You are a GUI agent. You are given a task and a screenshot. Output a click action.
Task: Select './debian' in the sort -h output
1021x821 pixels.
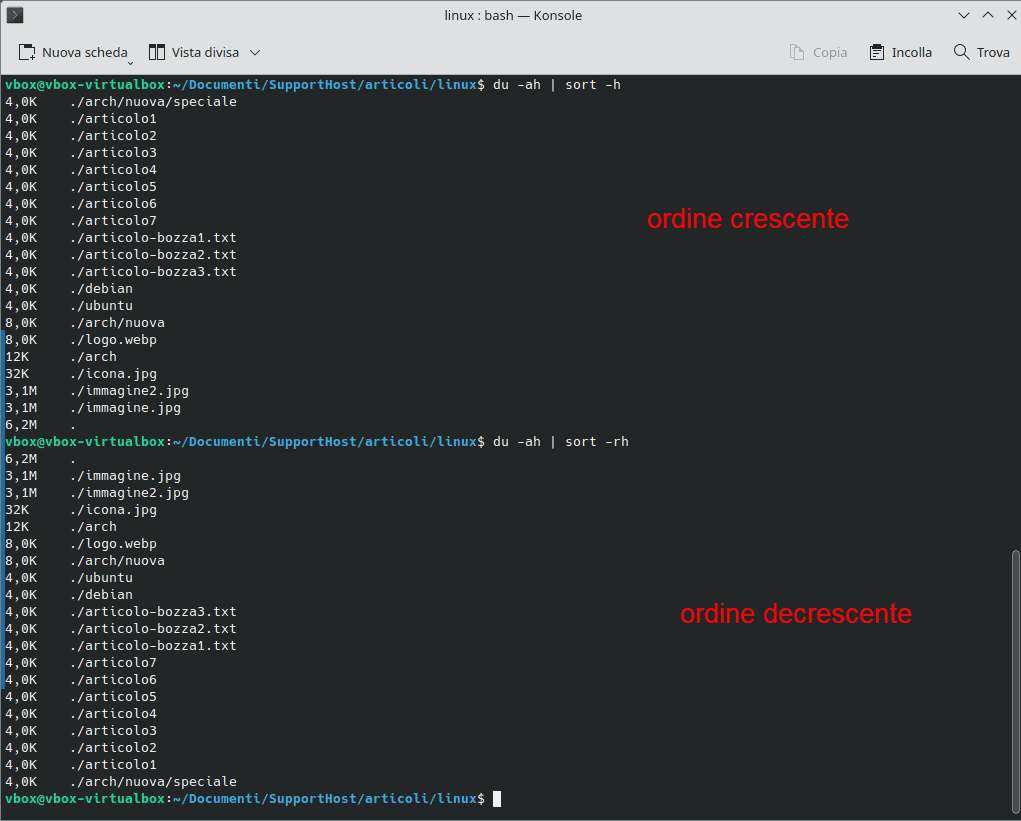101,288
